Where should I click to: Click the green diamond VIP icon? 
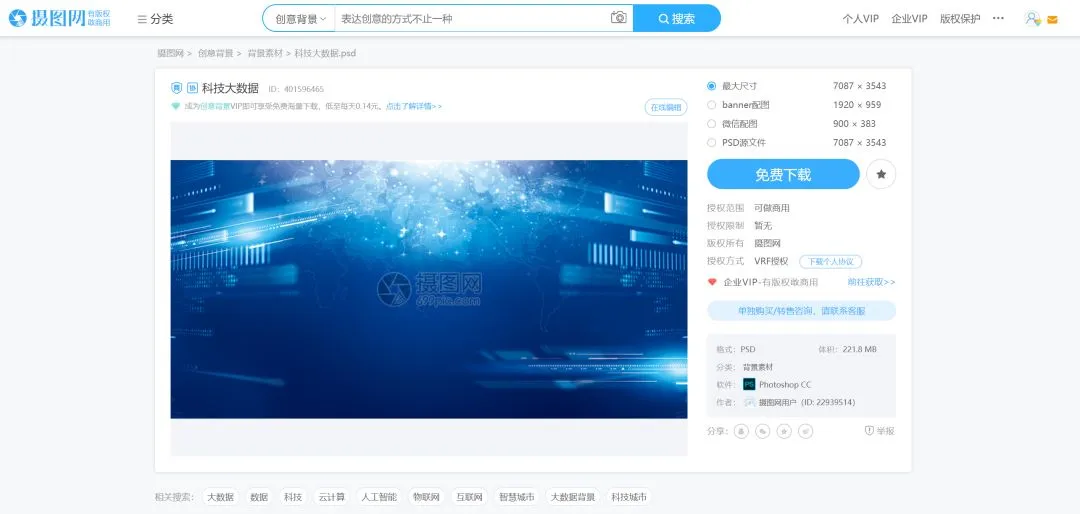(176, 106)
